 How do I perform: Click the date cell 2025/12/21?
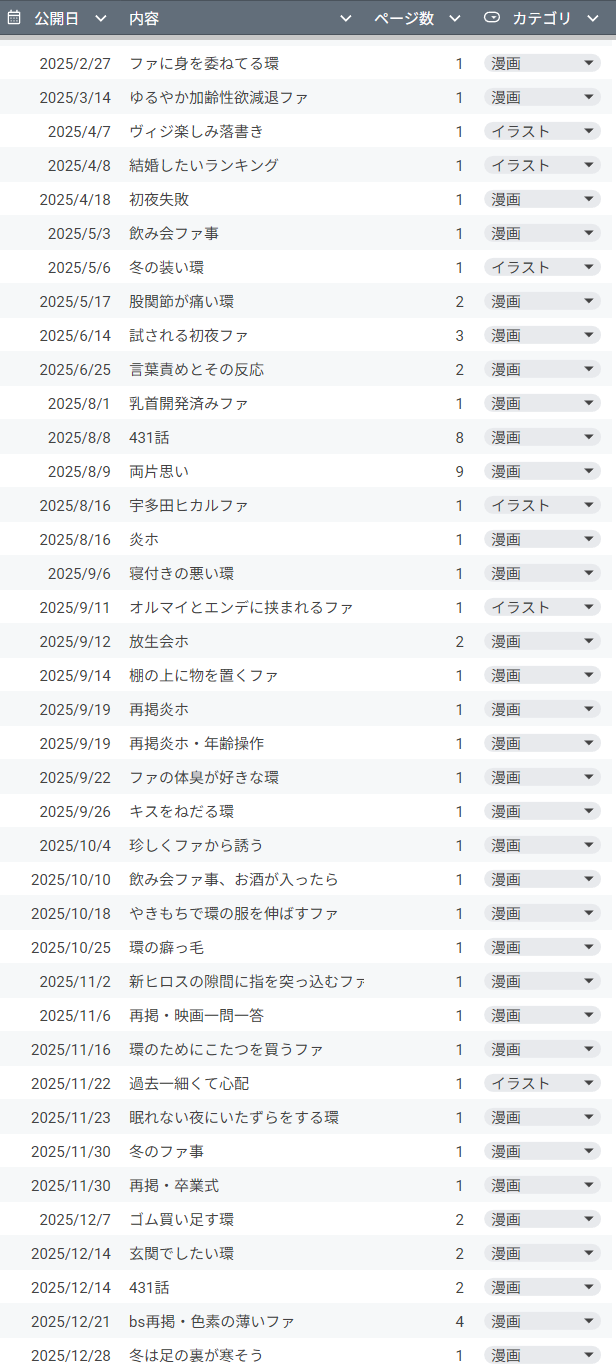click(71, 1321)
